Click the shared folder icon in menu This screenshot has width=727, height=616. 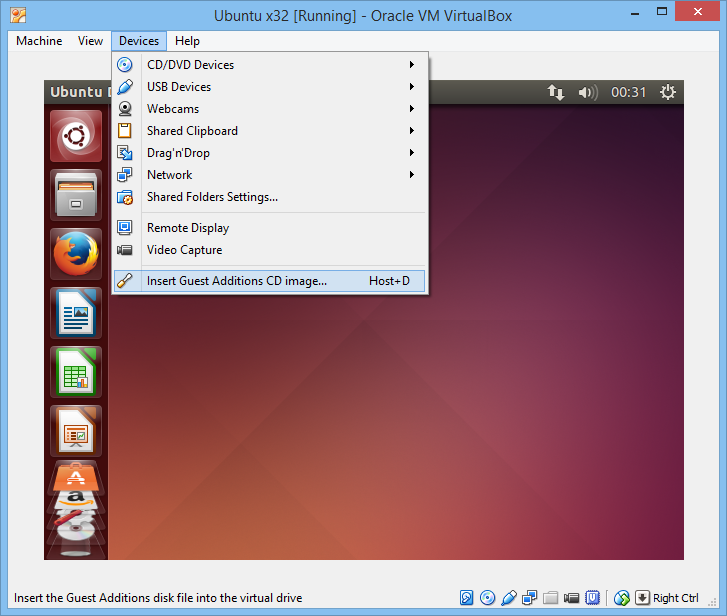(125, 197)
